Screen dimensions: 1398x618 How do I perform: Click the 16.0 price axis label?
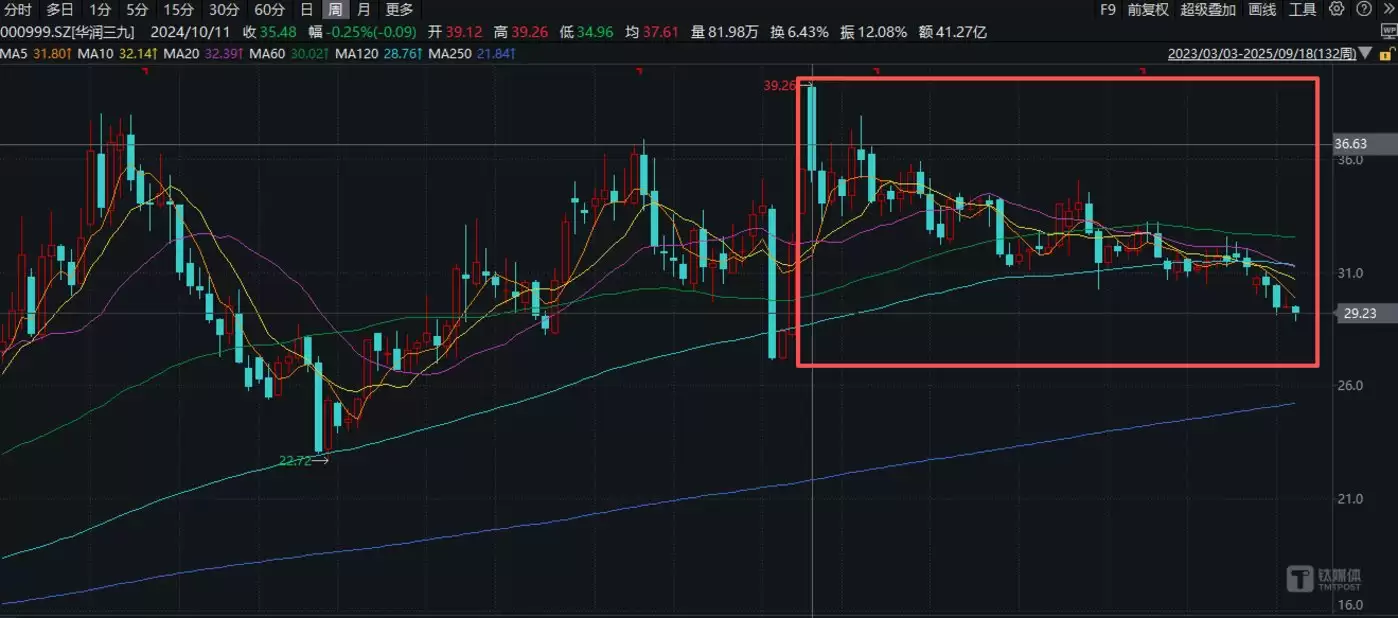1350,606
